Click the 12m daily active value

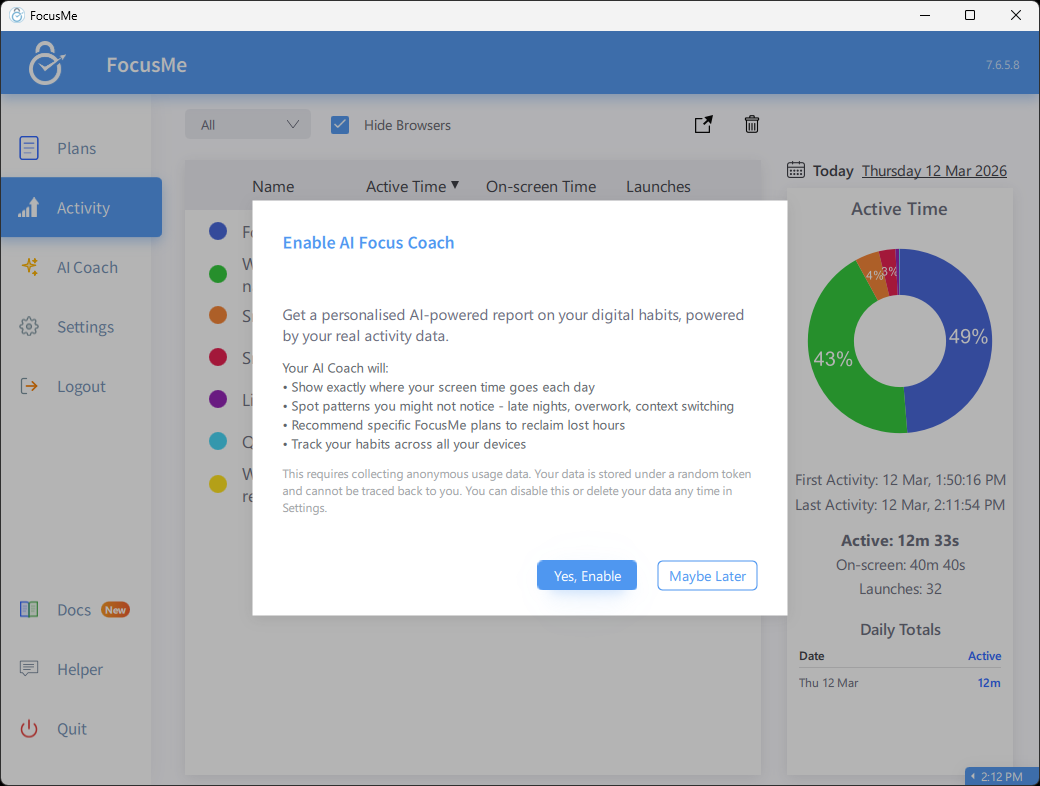[988, 683]
